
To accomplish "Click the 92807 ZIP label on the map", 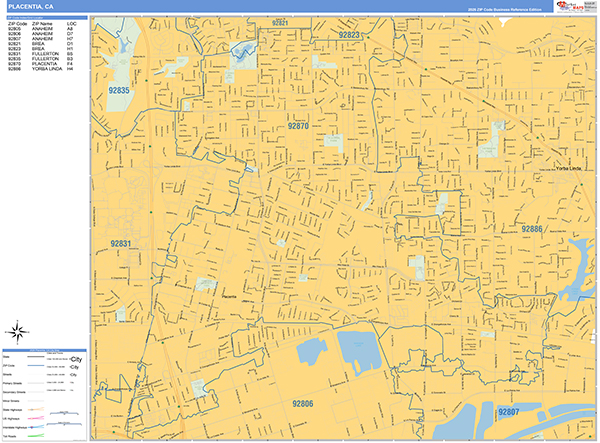I will pos(509,411).
